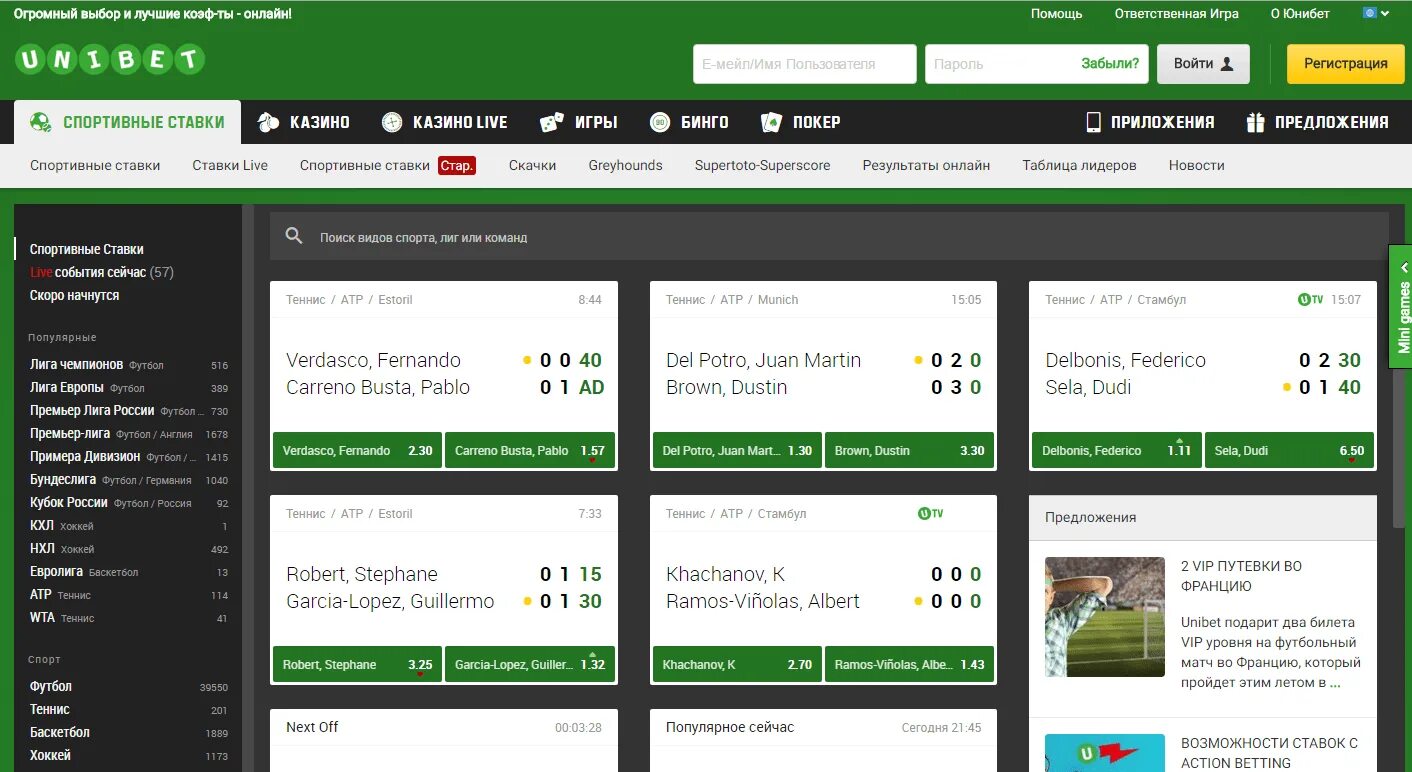Expand the Mini games side panel
Viewport: 1412px width, 772px height.
[x=1401, y=307]
